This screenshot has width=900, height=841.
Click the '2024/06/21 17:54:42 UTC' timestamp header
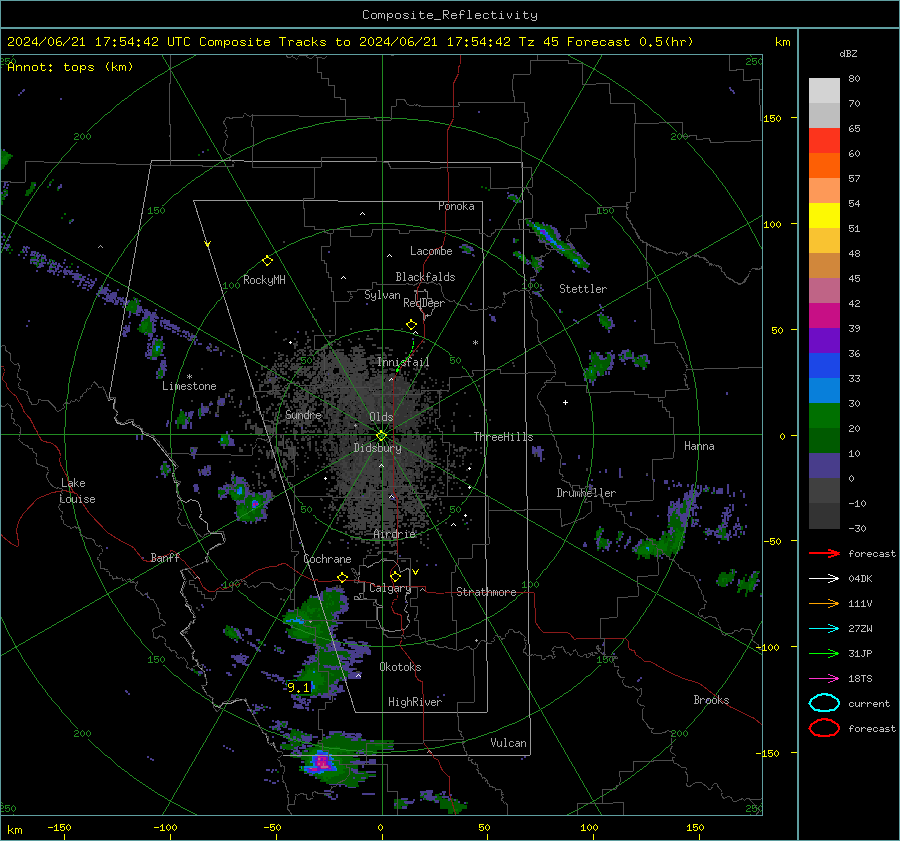99,42
